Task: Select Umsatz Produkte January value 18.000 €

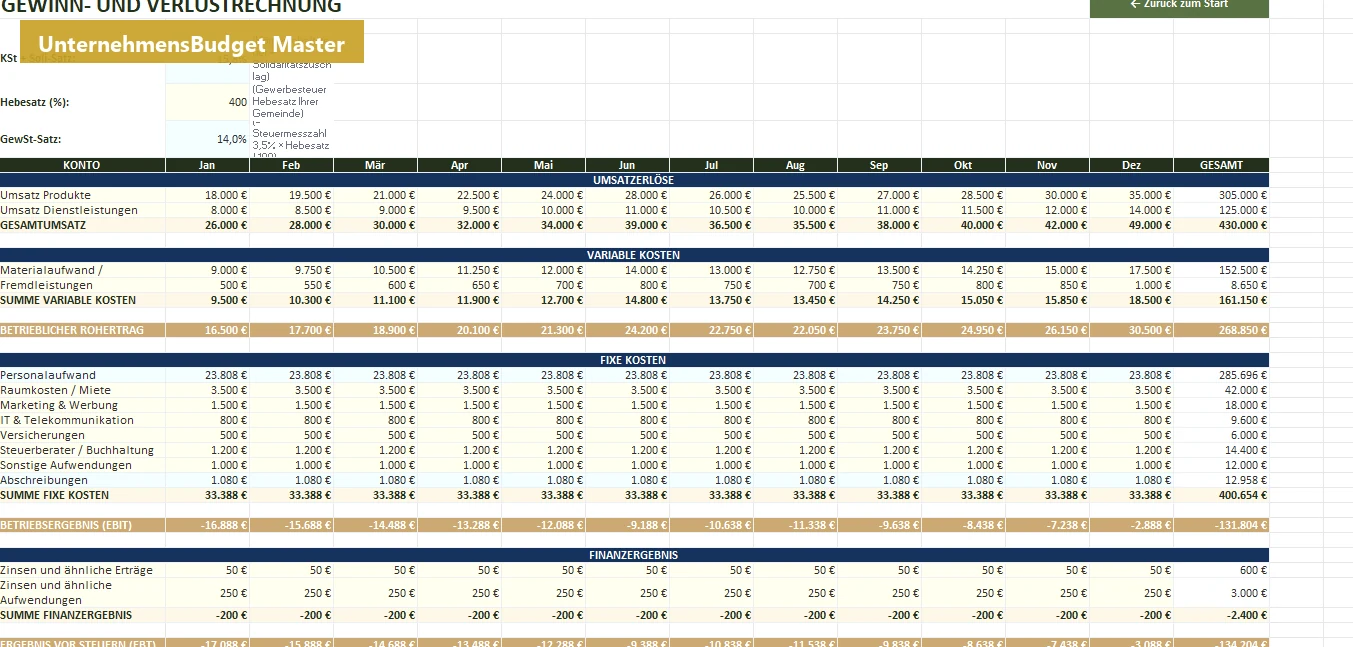Action: (x=207, y=195)
